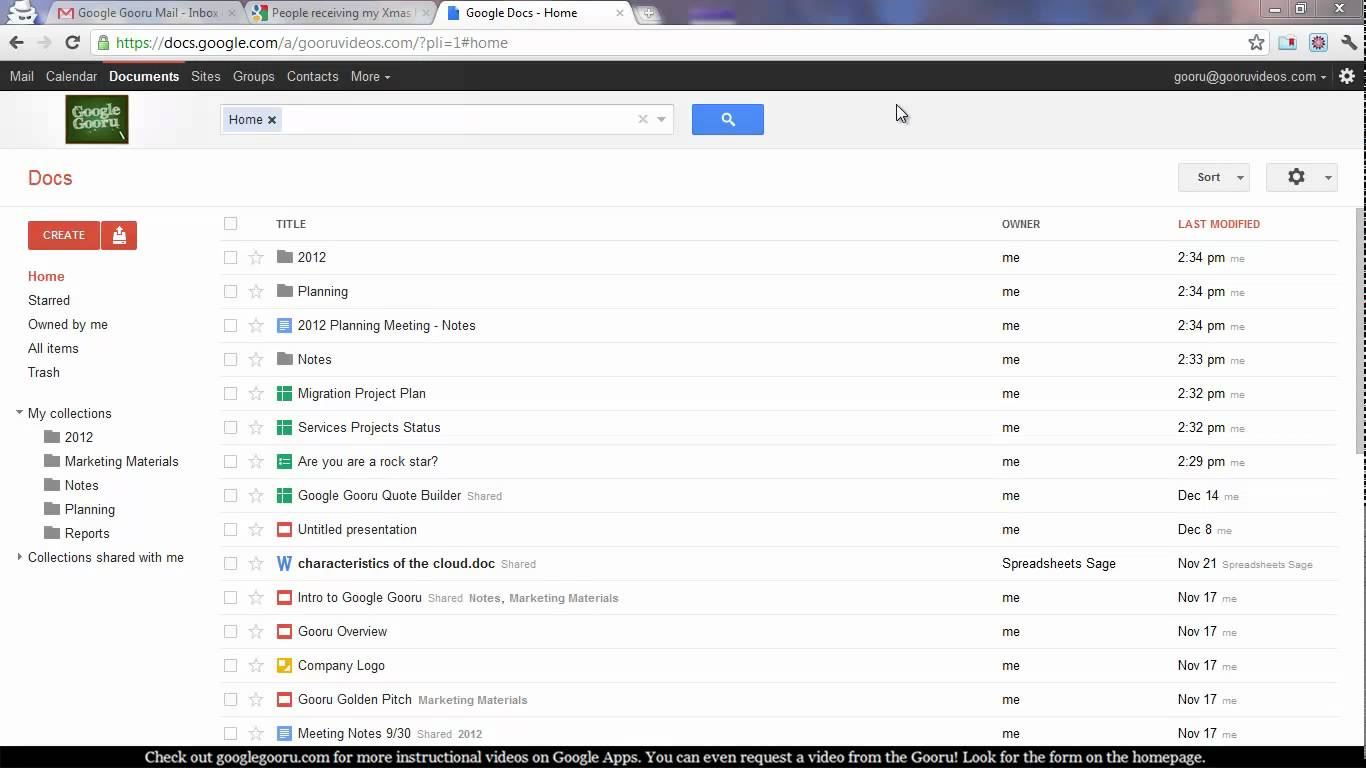Check the box for the 2012 folder

click(231, 257)
